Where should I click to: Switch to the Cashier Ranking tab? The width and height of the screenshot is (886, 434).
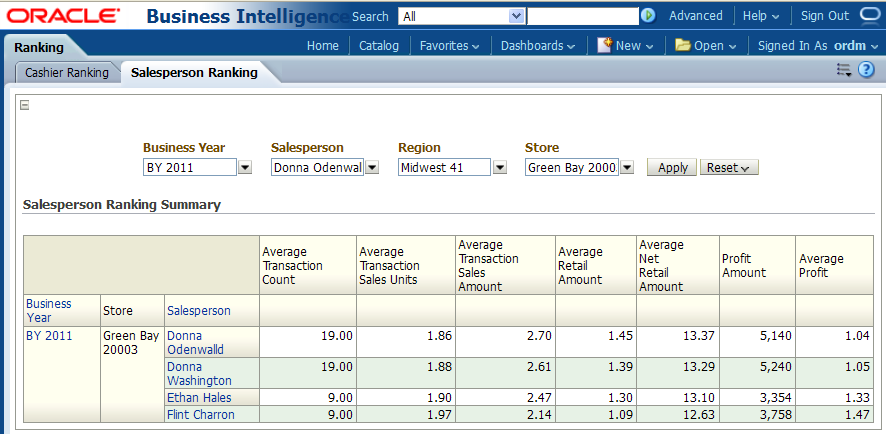67,73
